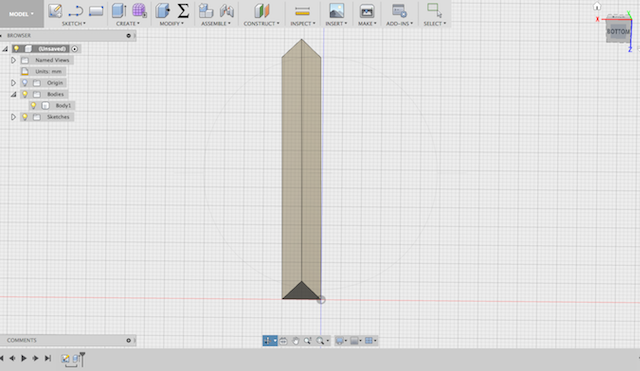Expand the Named Views tree node

[13, 60]
